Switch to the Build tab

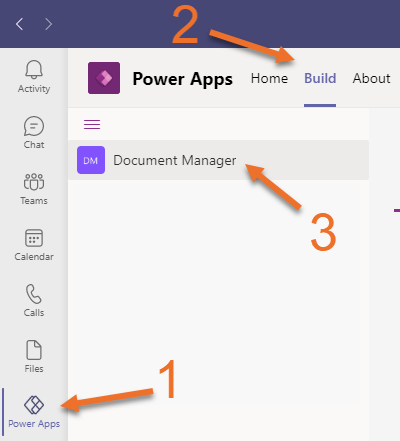click(x=320, y=79)
